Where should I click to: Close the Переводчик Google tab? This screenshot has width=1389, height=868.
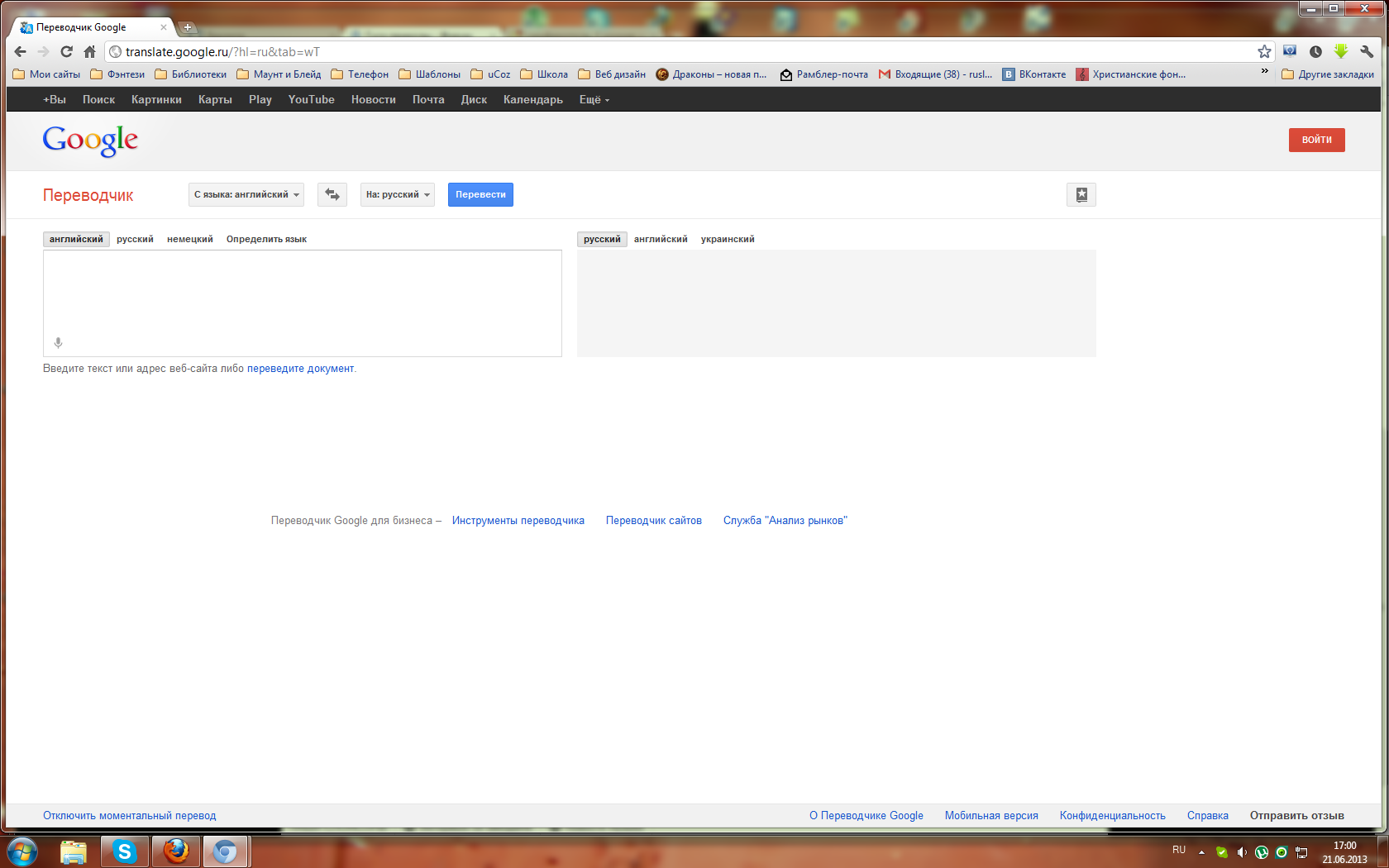[x=163, y=27]
